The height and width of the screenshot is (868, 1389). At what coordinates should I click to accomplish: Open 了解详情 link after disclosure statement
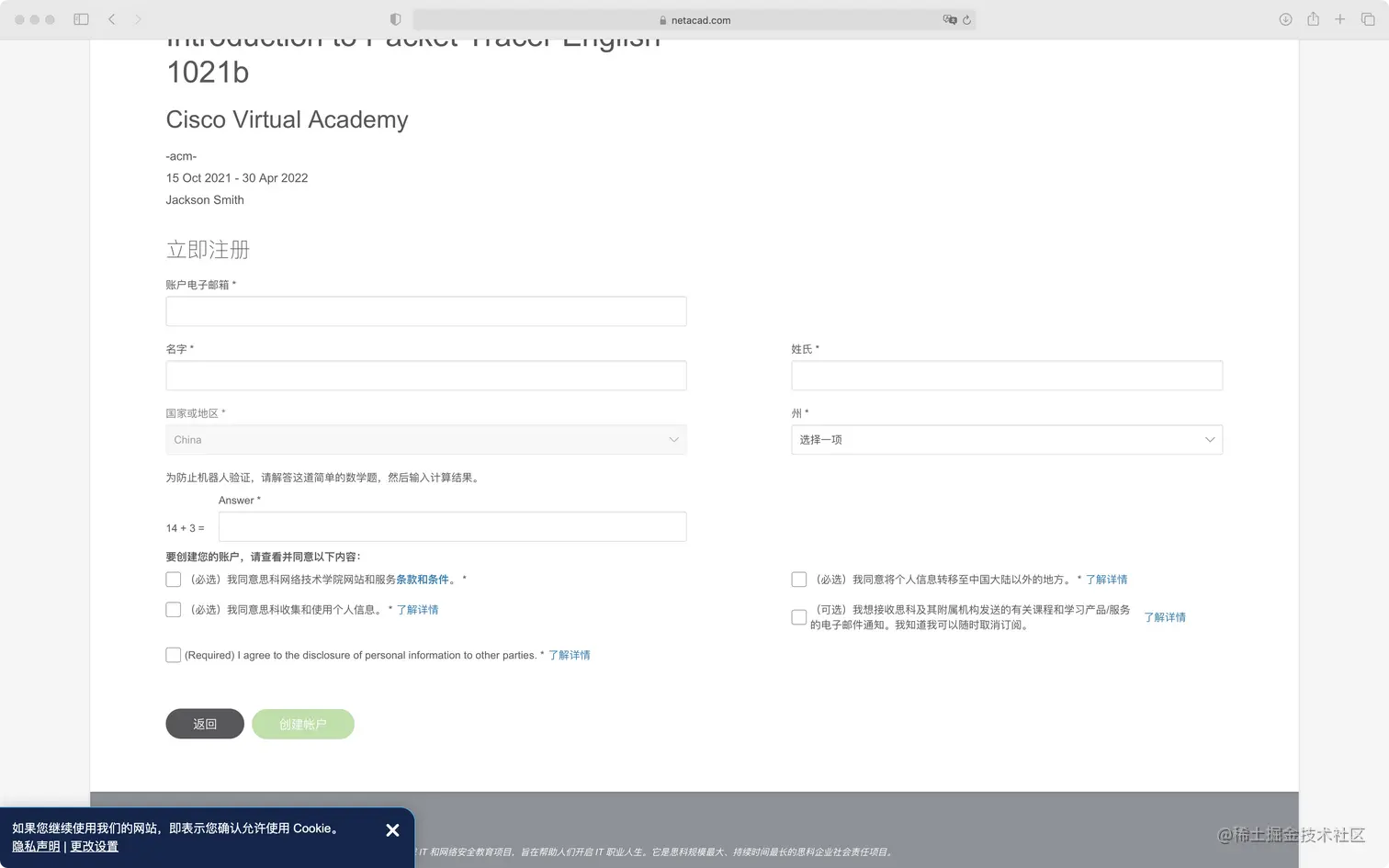[570, 655]
